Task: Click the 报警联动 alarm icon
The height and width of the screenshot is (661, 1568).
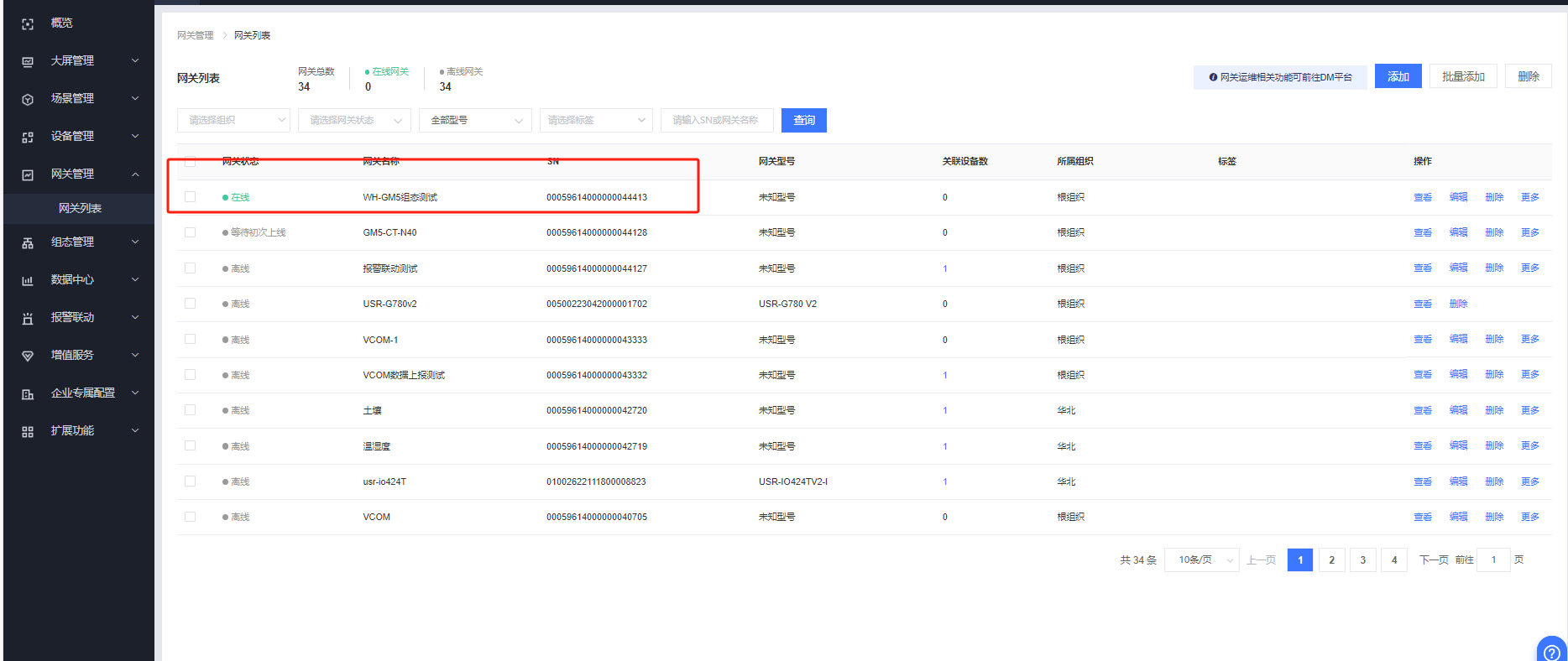Action: (28, 319)
